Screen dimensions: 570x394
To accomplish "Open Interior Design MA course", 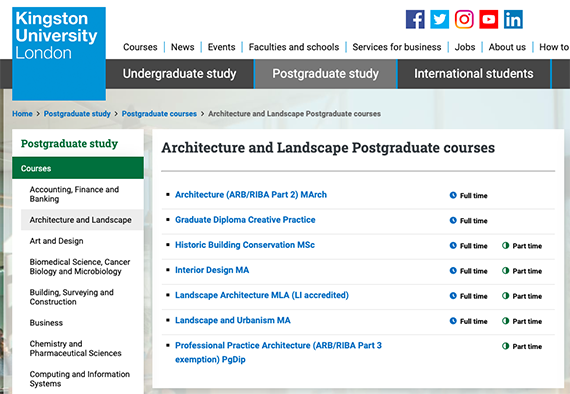I will coord(212,270).
